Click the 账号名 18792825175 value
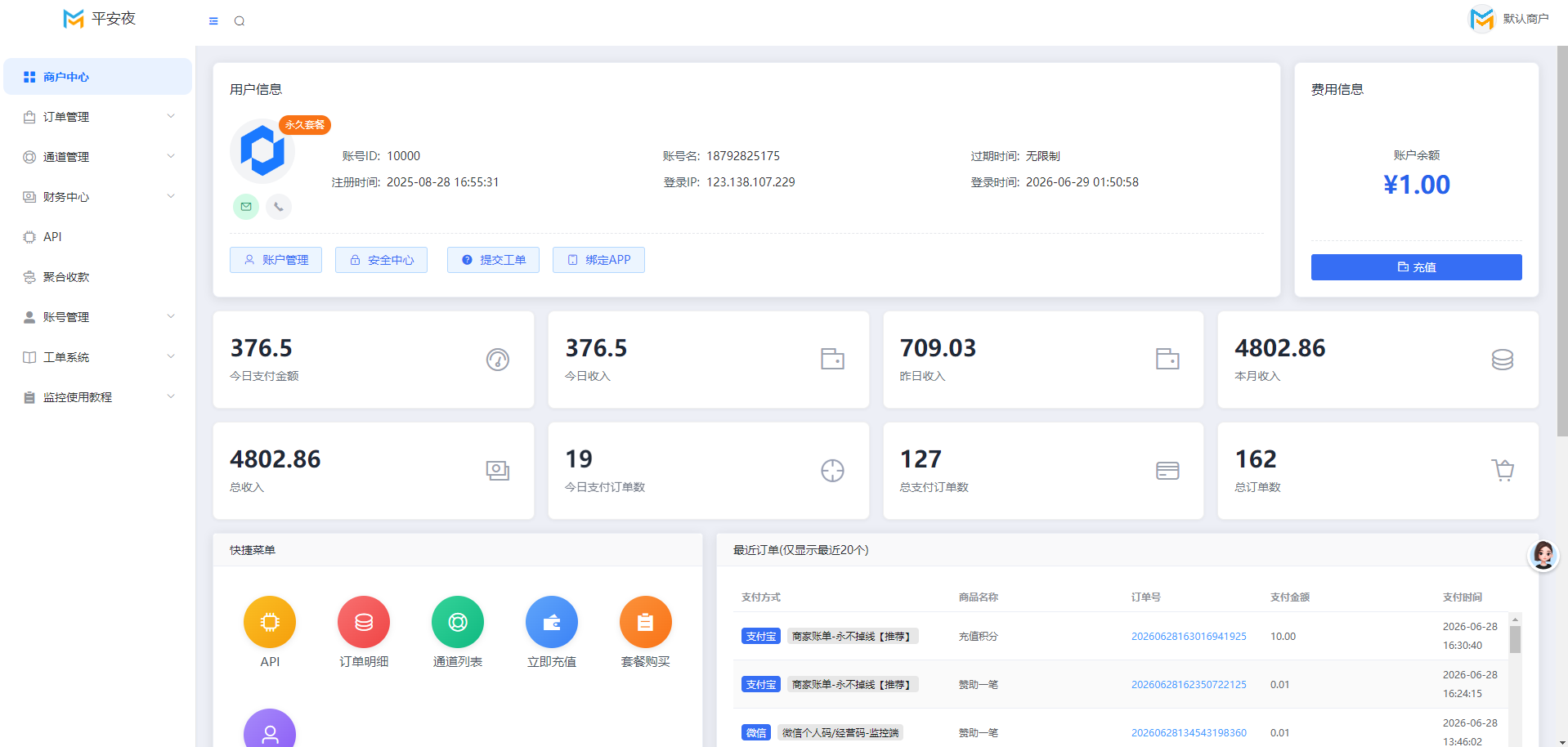The image size is (1568, 747). (x=743, y=156)
